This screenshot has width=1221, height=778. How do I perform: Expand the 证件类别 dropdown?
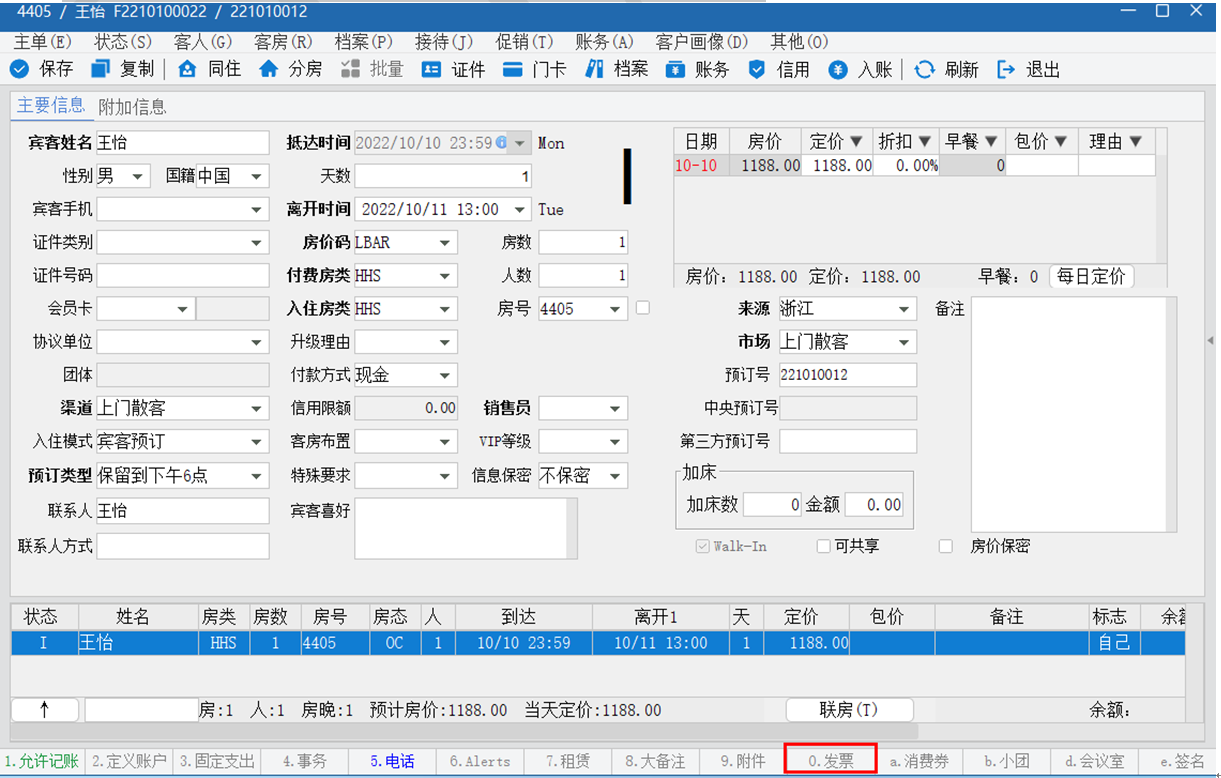(257, 242)
